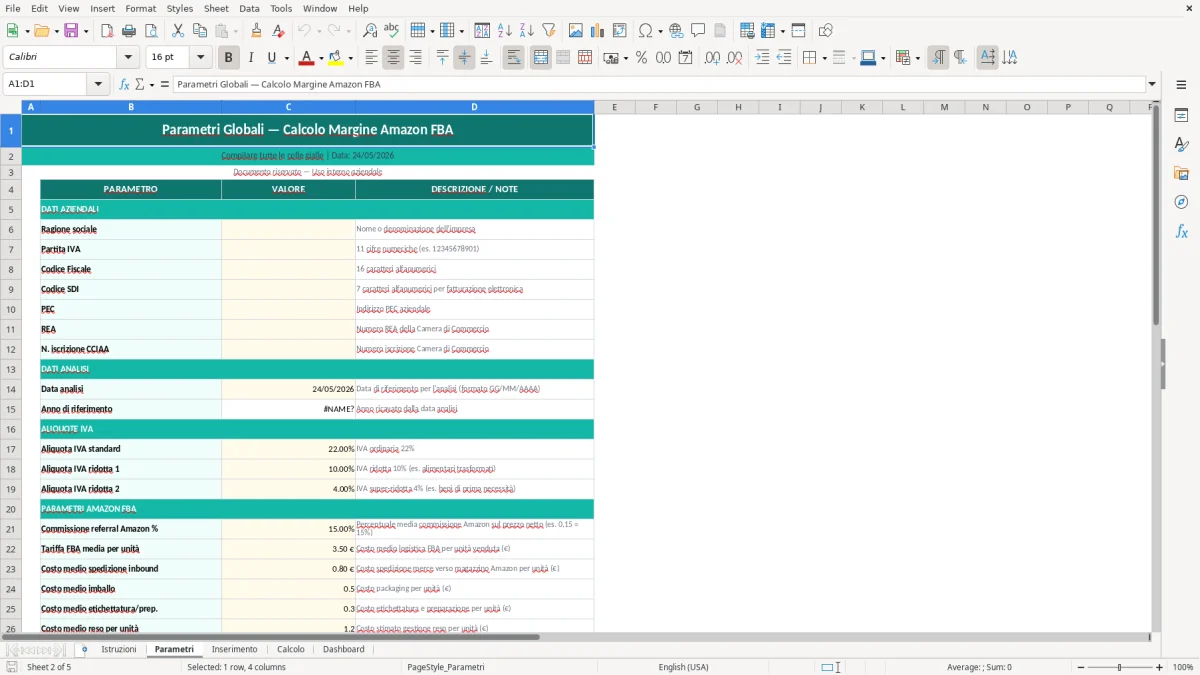Select cell with date 24/05/2026
This screenshot has height=675, width=1200.
pyautogui.click(x=288, y=389)
